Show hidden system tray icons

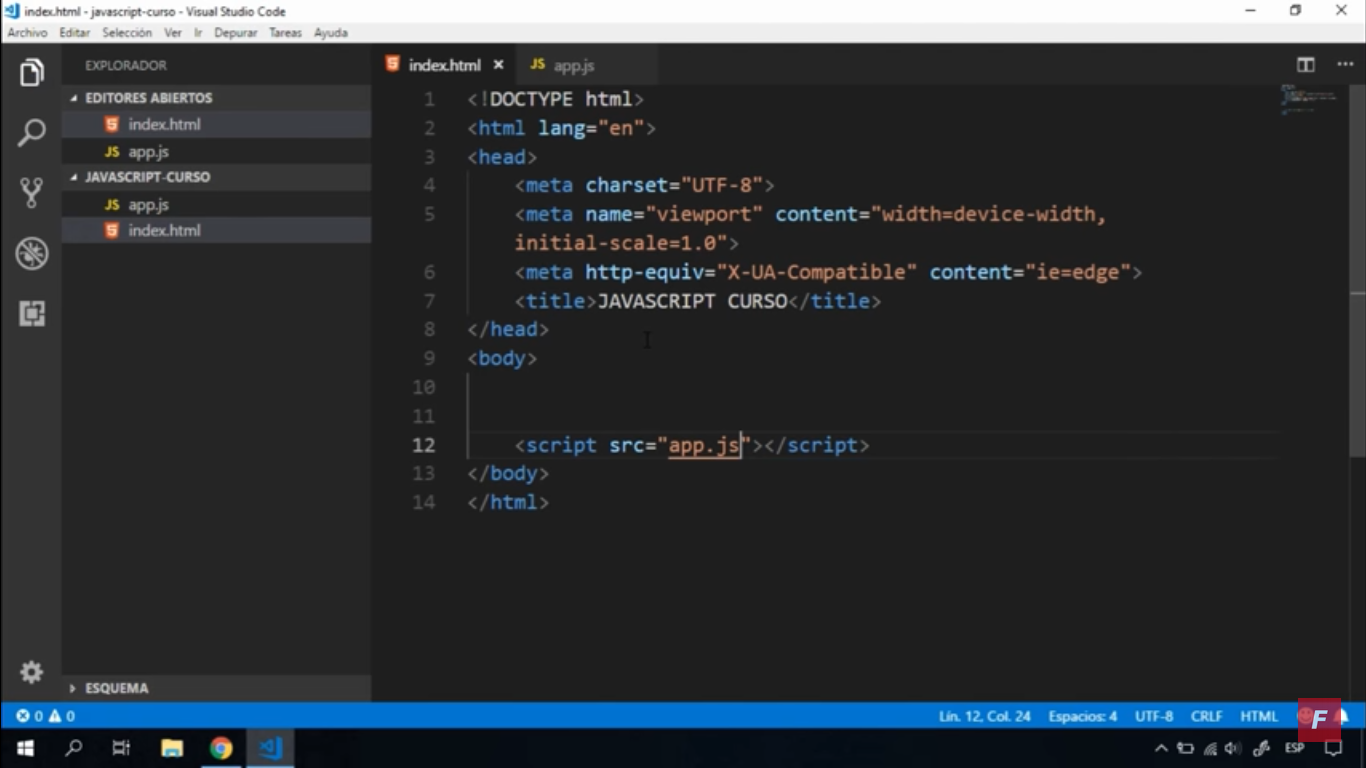pyautogui.click(x=1161, y=748)
